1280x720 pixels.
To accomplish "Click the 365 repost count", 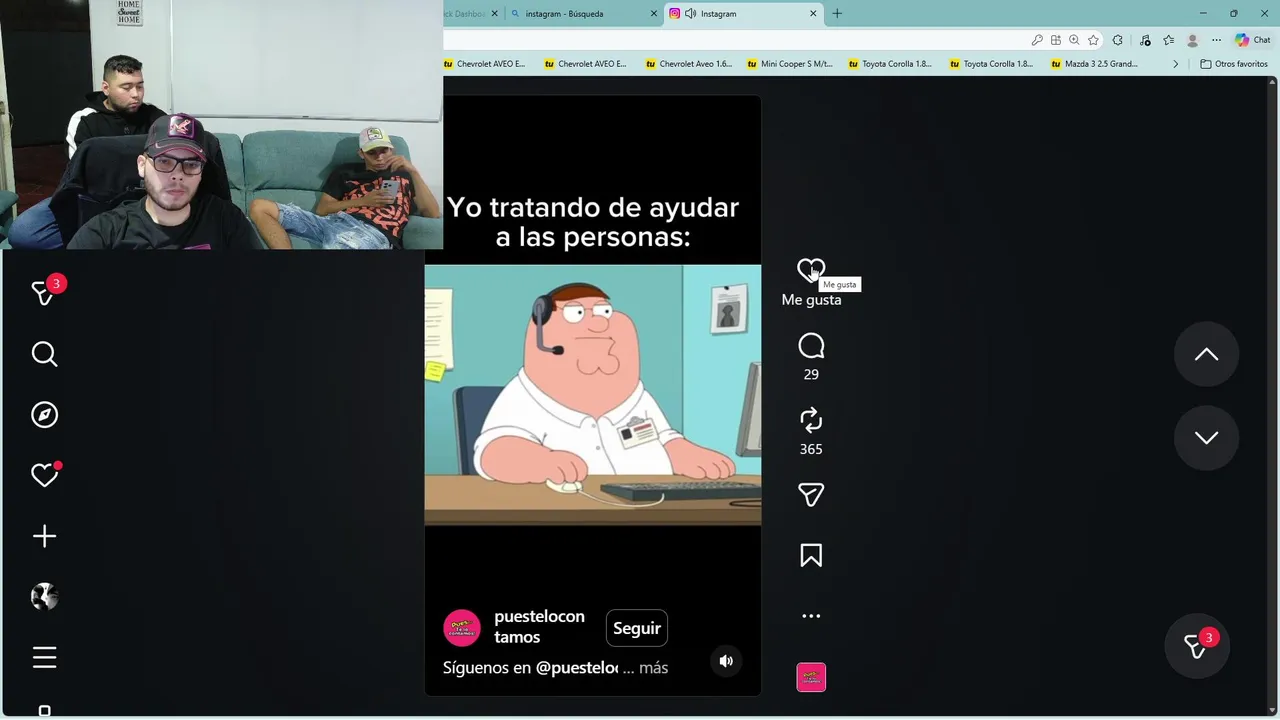I will click(811, 449).
